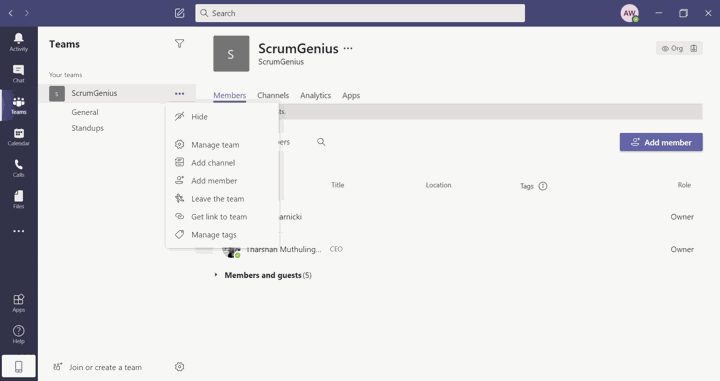Go forward with the right arrow
This screenshot has height=381, width=720.
(x=27, y=13)
